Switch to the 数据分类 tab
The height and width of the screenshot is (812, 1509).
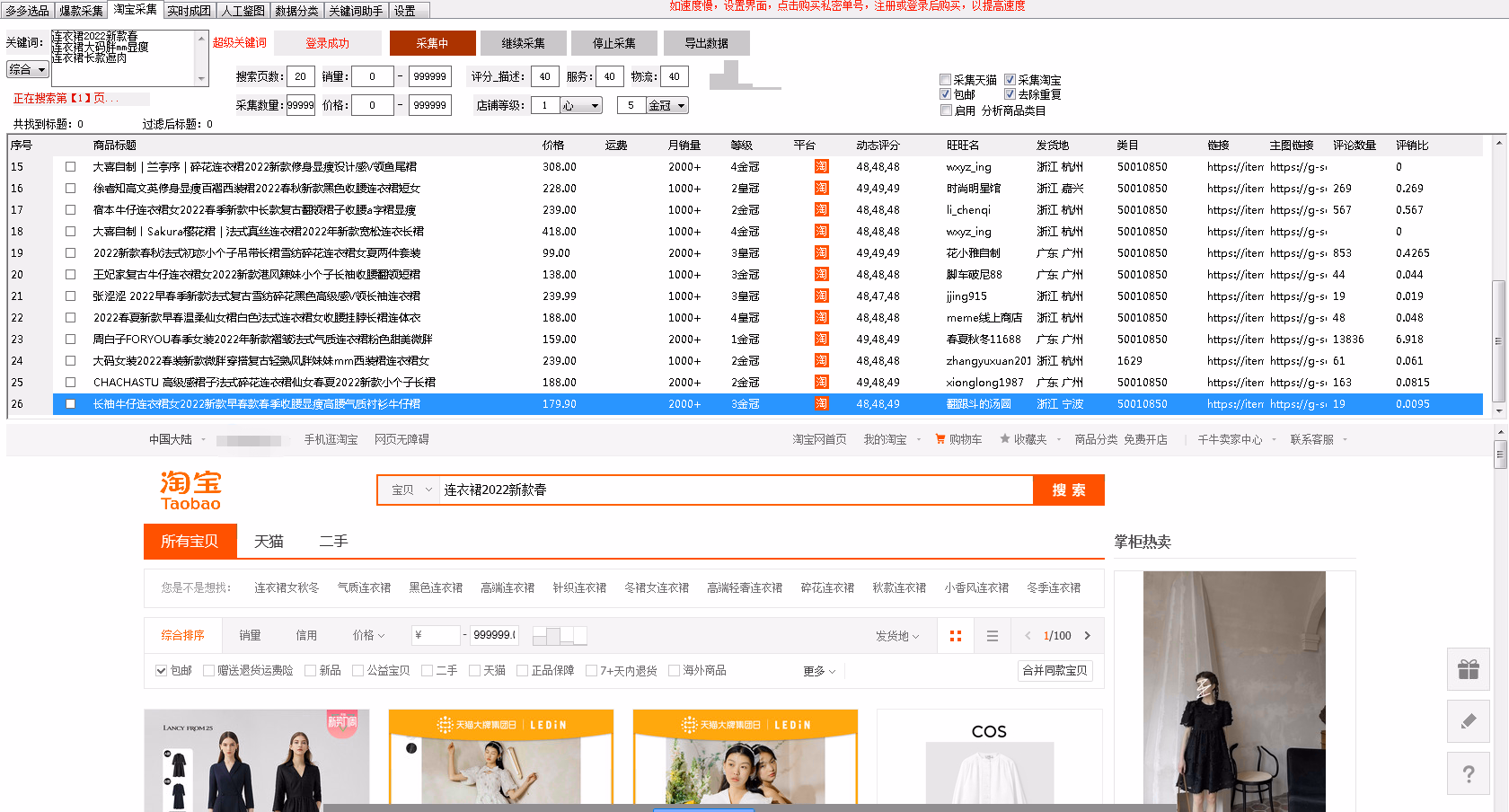pos(296,11)
